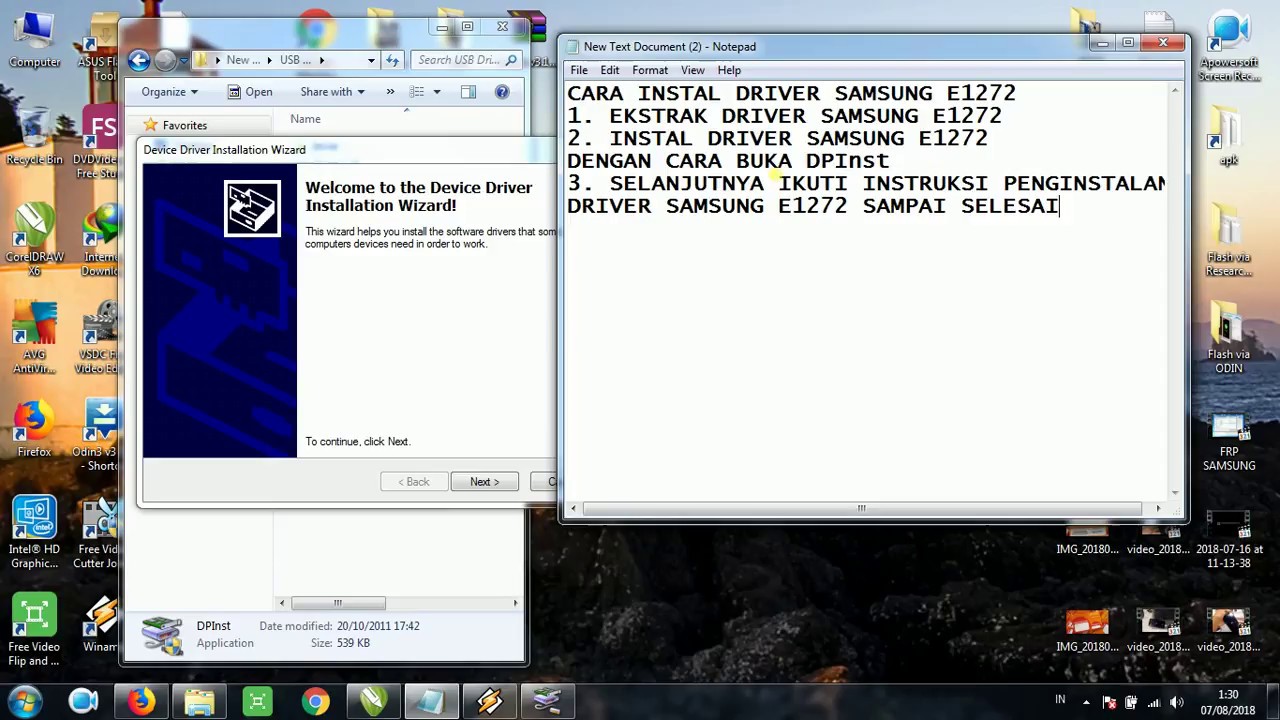
Task: Switch to Notepad in the taskbar
Action: pyautogui.click(x=432, y=702)
